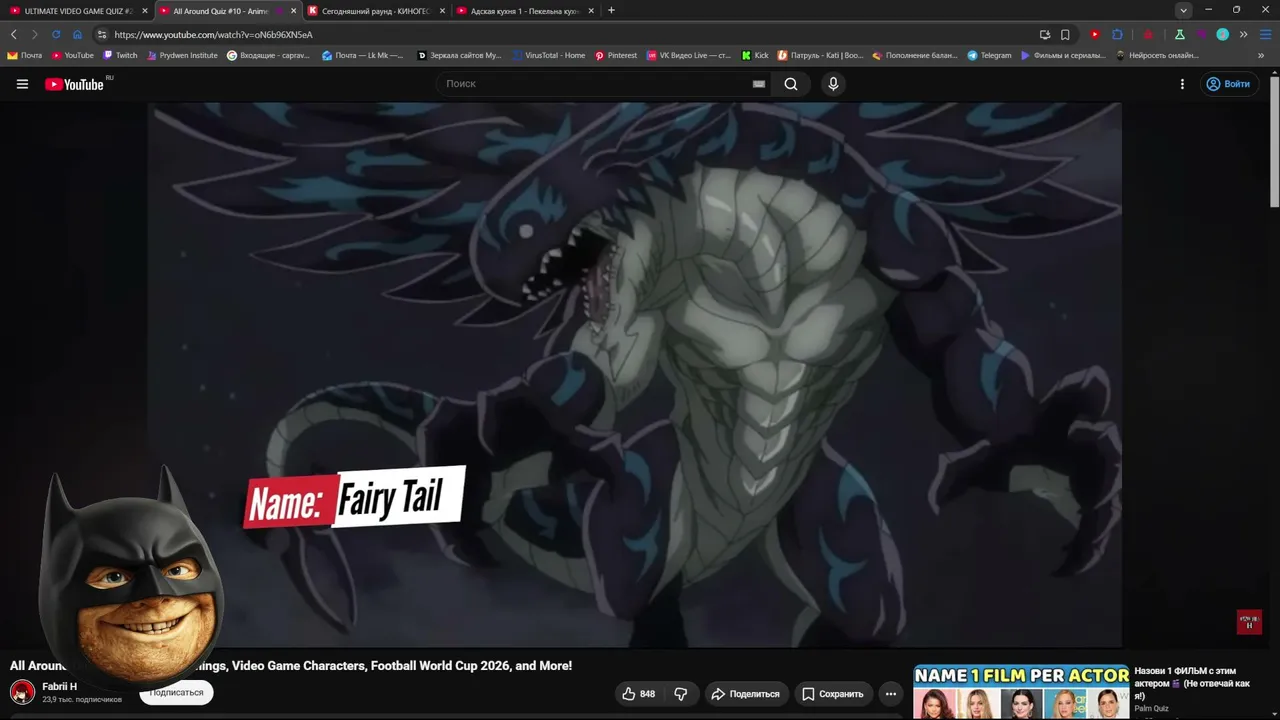Go to the YouTube home logo
This screenshot has height=720, width=1280.
[74, 84]
